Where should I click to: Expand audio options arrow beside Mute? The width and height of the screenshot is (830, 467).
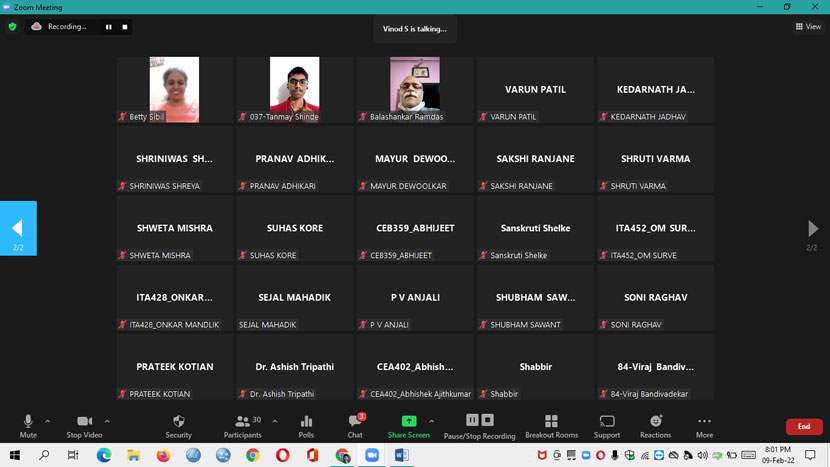[47, 421]
